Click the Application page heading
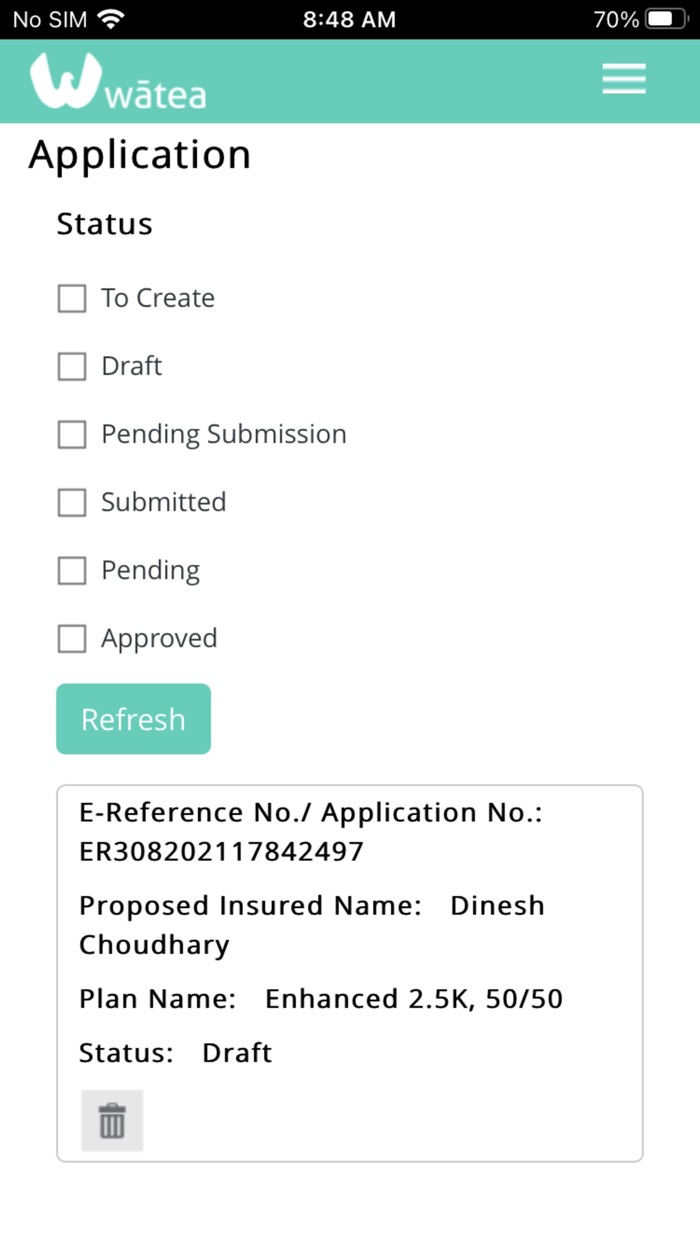The width and height of the screenshot is (700, 1244). pyautogui.click(x=140, y=155)
